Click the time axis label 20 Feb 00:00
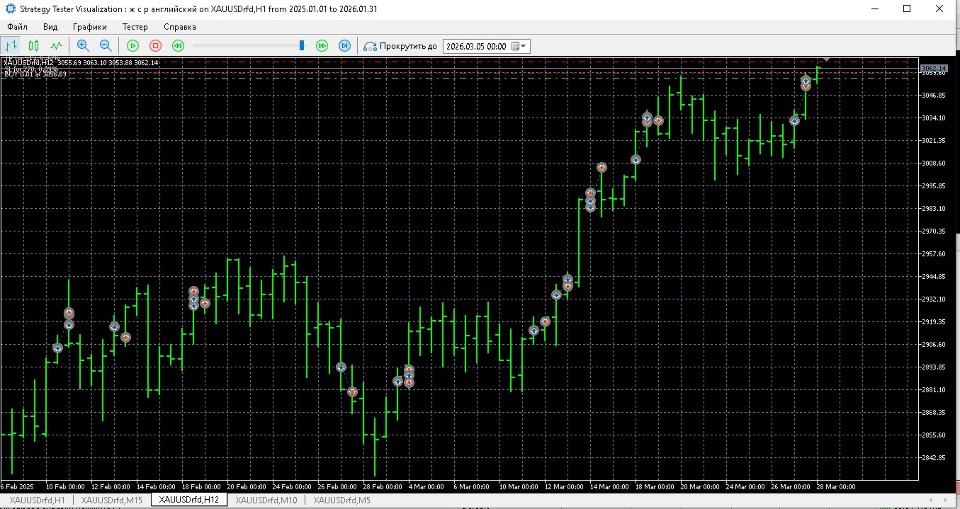Image resolution: width=960 pixels, height=509 pixels. pos(247,487)
